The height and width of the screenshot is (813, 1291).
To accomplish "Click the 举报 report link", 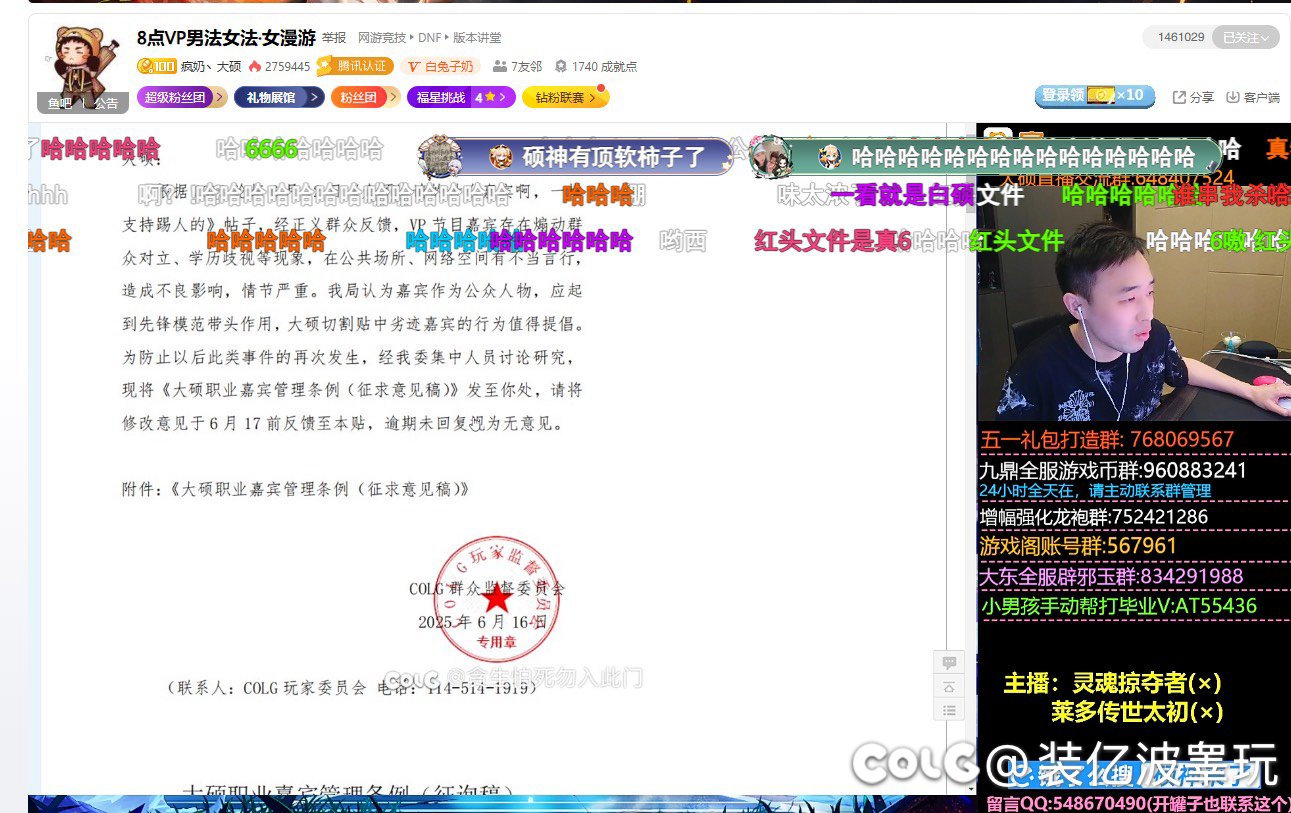I will (334, 38).
